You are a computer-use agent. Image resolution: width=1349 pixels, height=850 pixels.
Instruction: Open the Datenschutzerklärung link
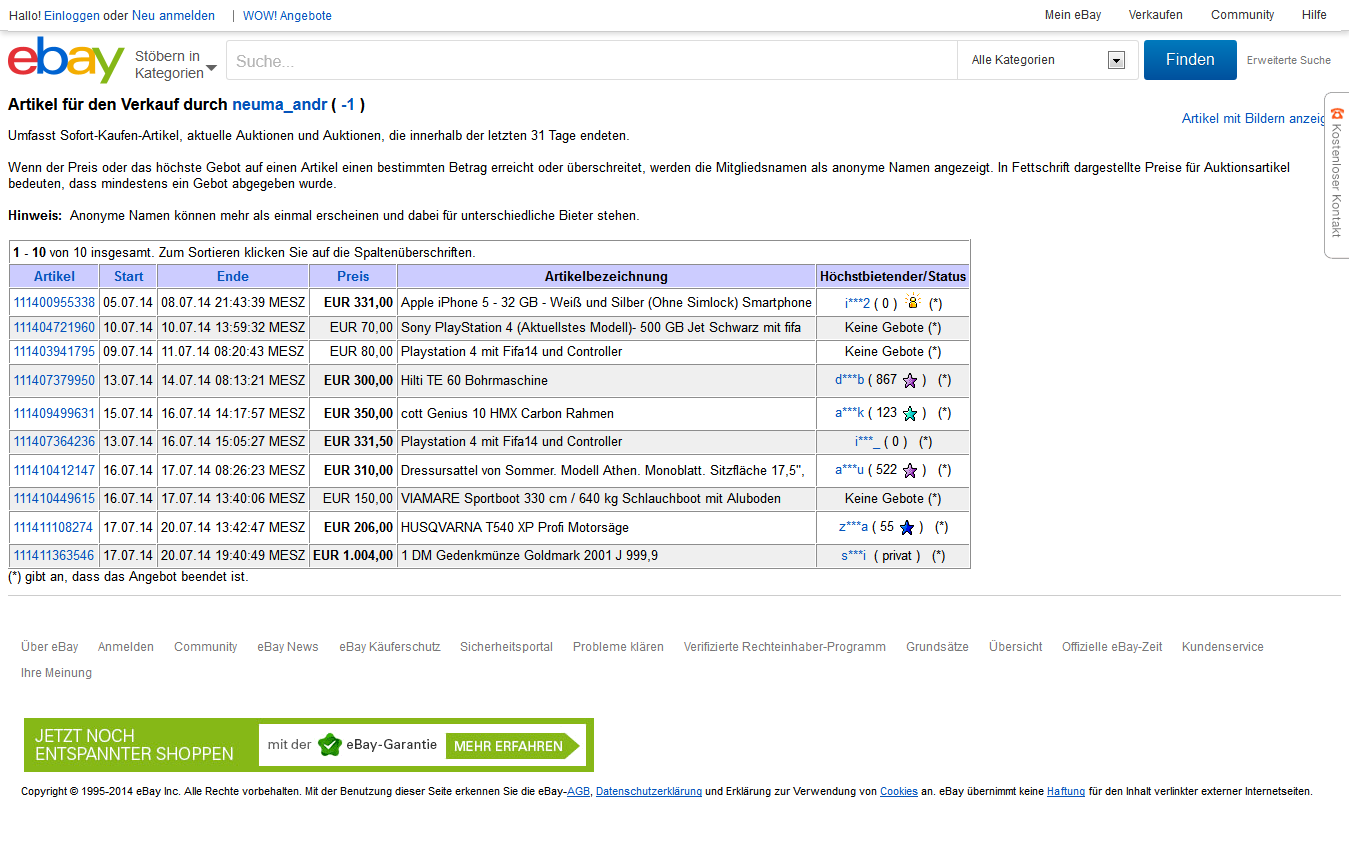click(x=649, y=792)
